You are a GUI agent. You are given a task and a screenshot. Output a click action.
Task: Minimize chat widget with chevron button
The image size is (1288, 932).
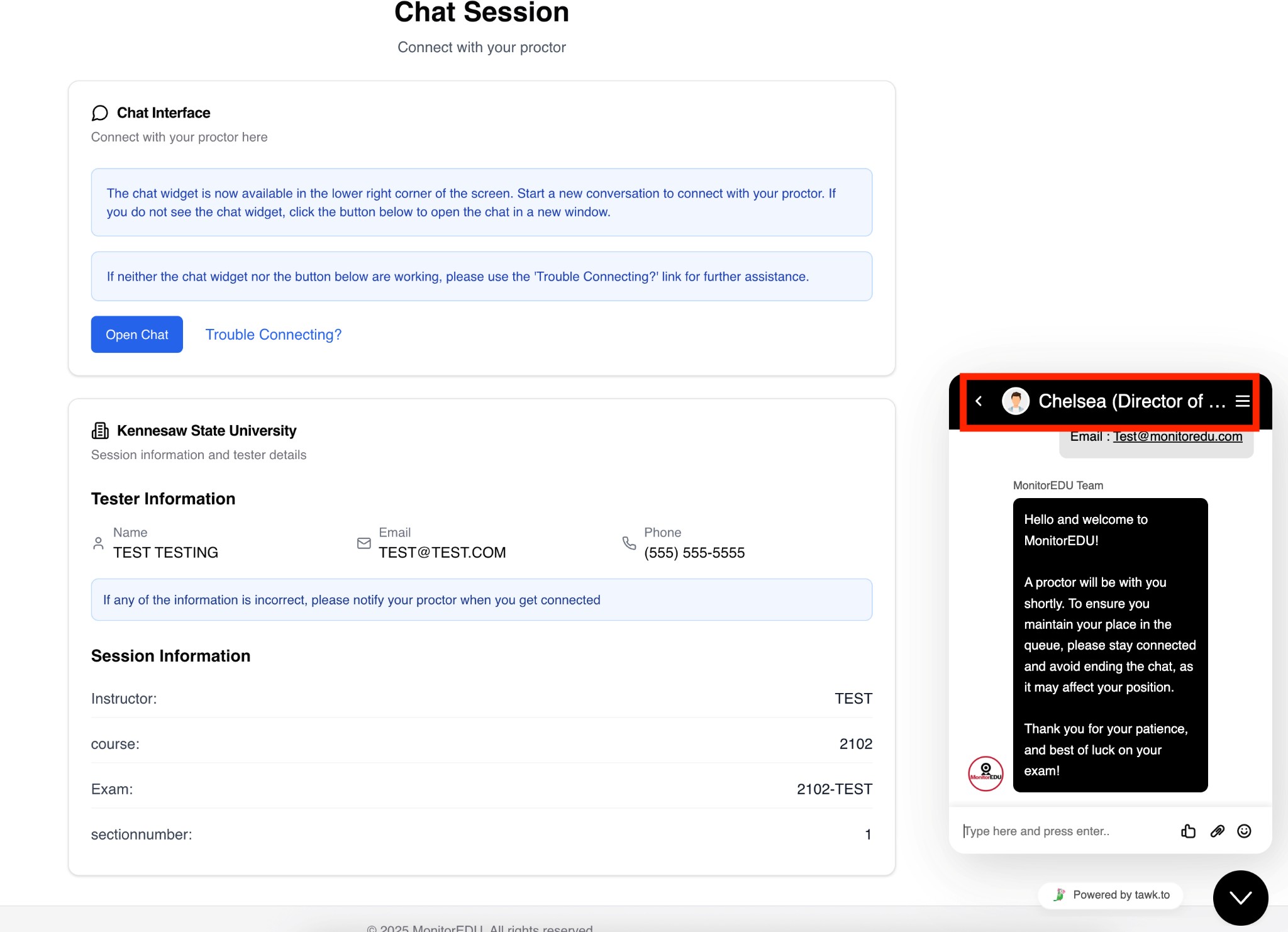[1240, 897]
